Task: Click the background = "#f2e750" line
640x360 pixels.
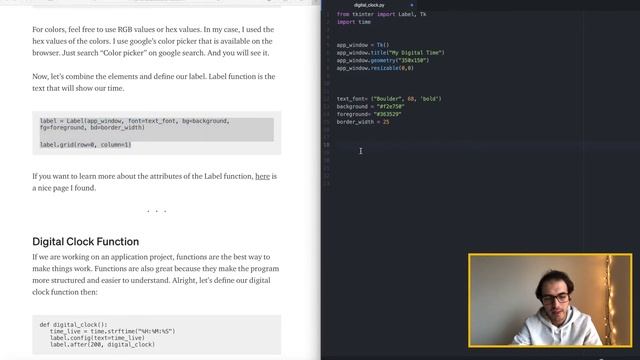Action: [370, 107]
